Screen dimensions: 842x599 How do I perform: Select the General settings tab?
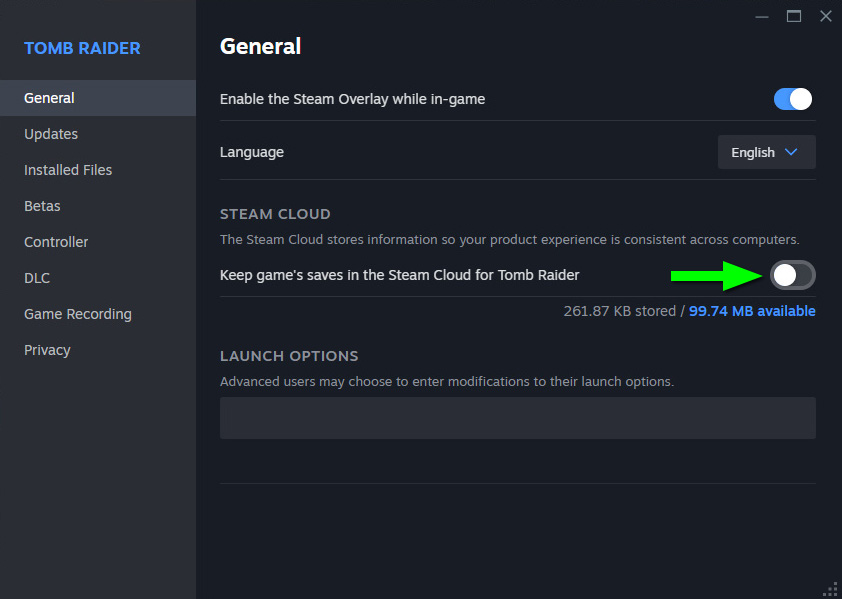(49, 98)
